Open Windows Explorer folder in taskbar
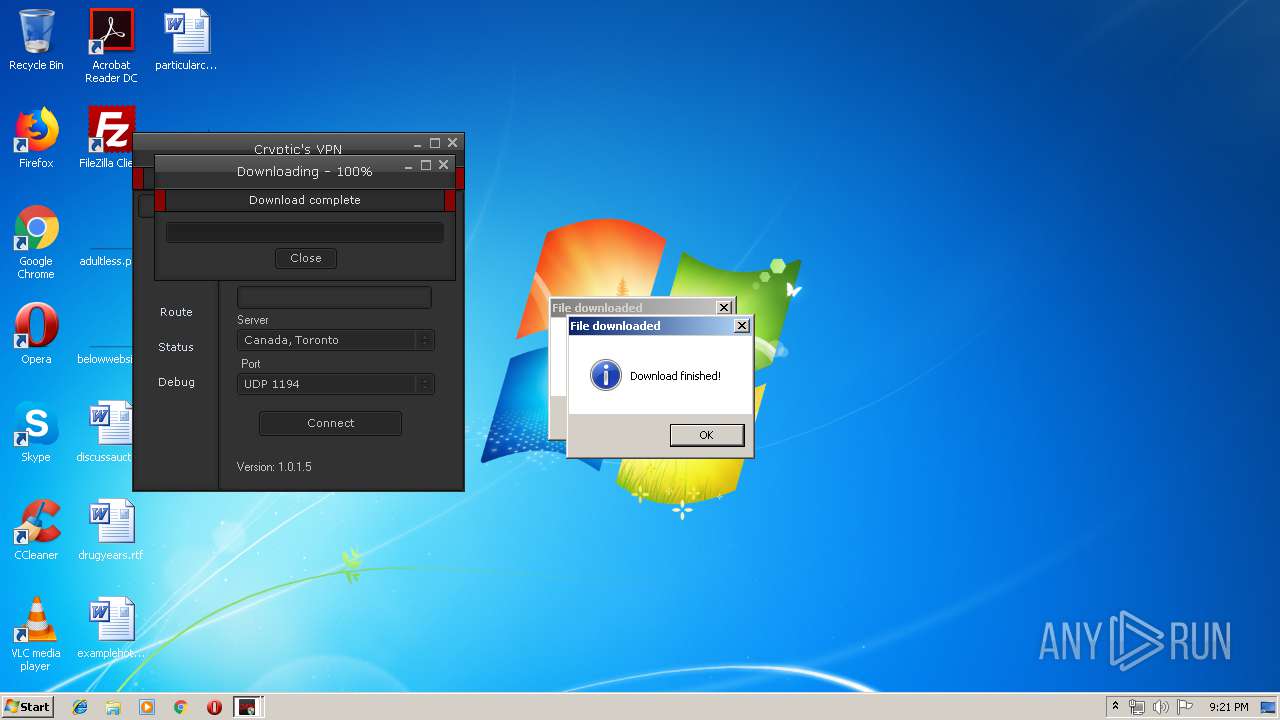Viewport: 1280px width, 720px height. 113,707
